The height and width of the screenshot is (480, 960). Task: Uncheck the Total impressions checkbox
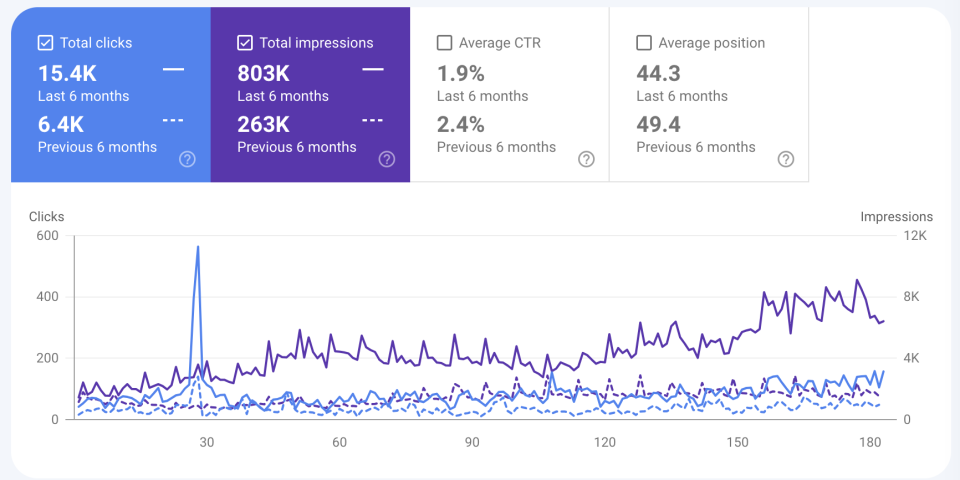(x=245, y=43)
